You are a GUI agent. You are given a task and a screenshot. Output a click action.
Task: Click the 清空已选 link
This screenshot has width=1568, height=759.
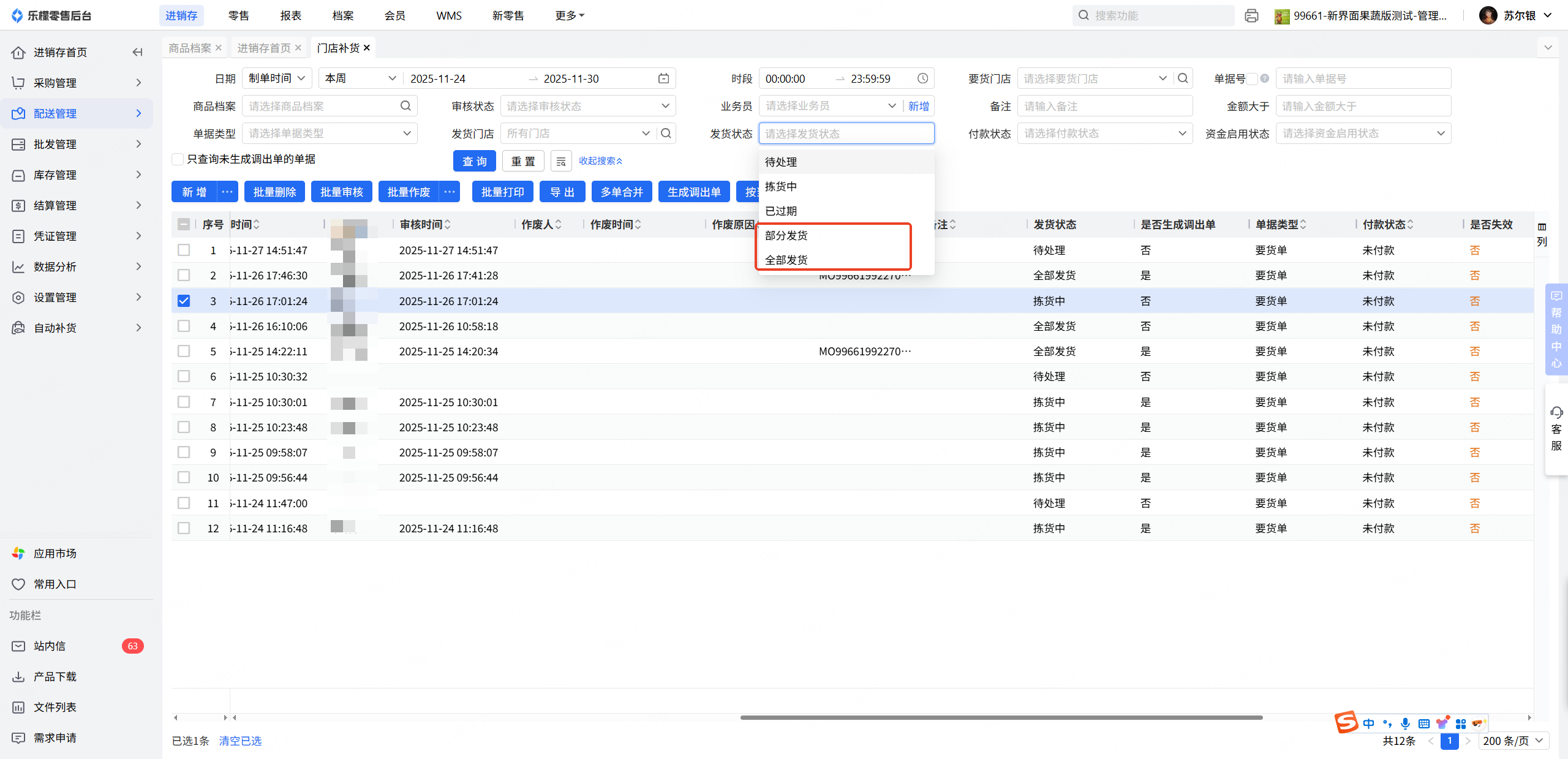click(240, 741)
